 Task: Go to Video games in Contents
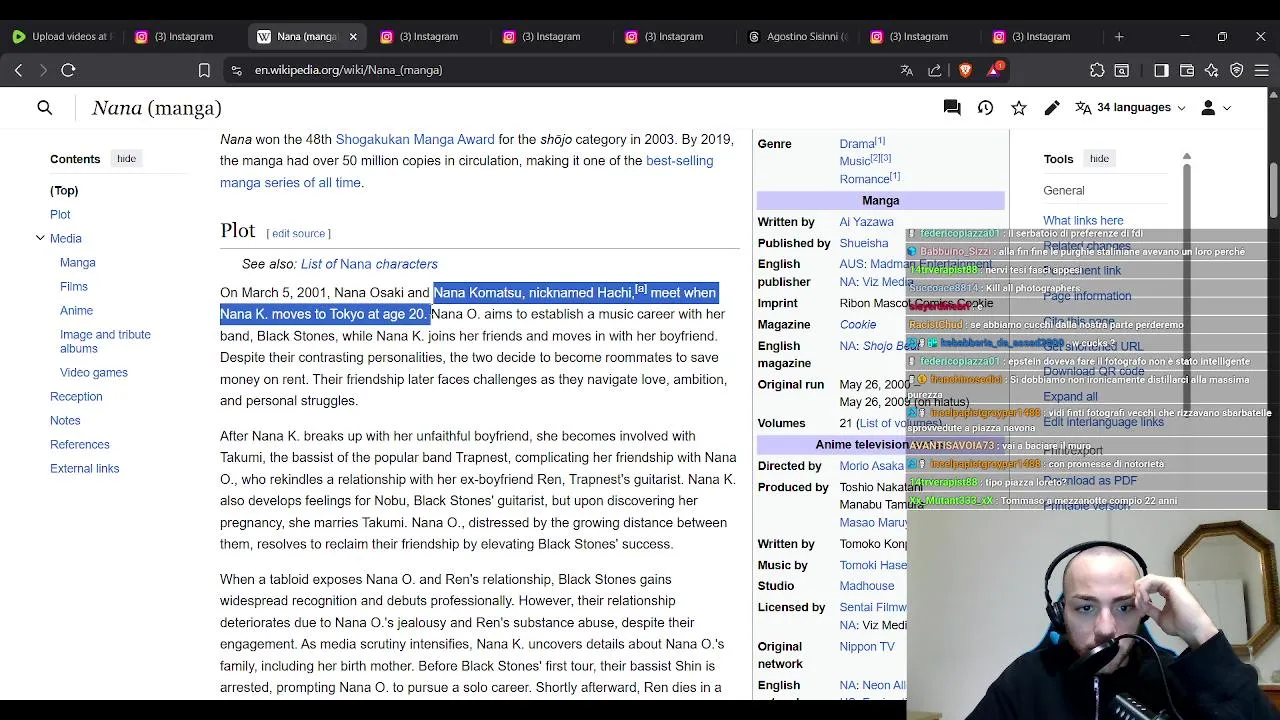(x=94, y=372)
